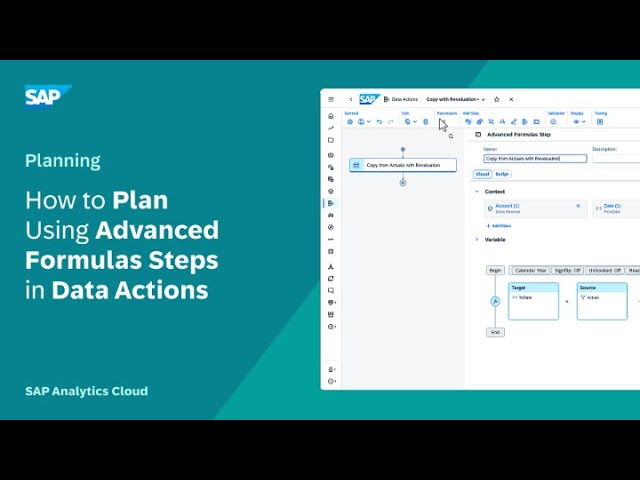
Task: Click the Begin block
Action: pyautogui.click(x=495, y=270)
